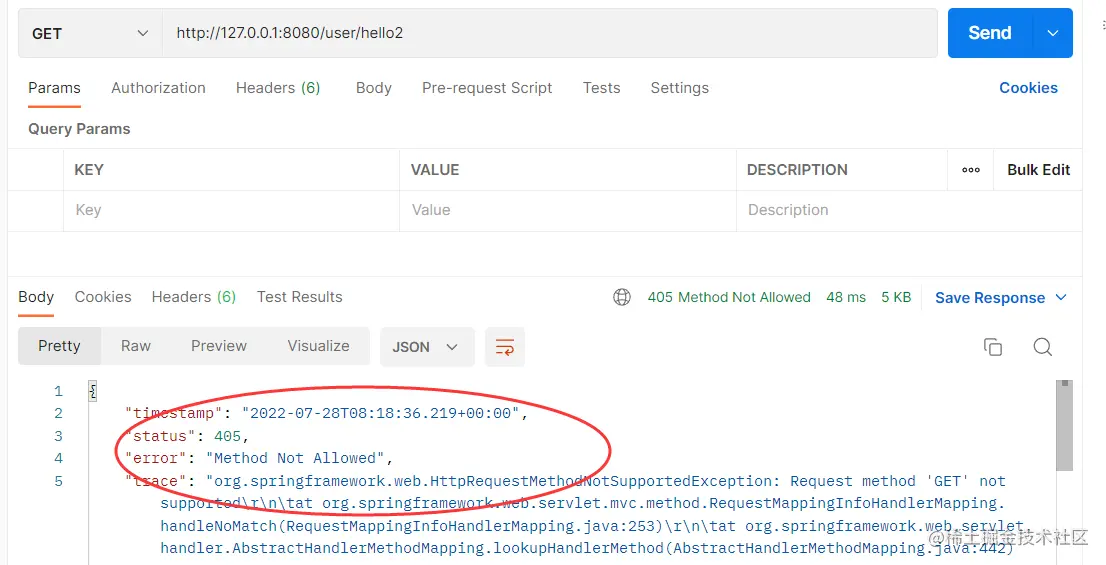Image resolution: width=1106 pixels, height=565 pixels.
Task: Open the GET method dropdown
Action: coord(90,33)
